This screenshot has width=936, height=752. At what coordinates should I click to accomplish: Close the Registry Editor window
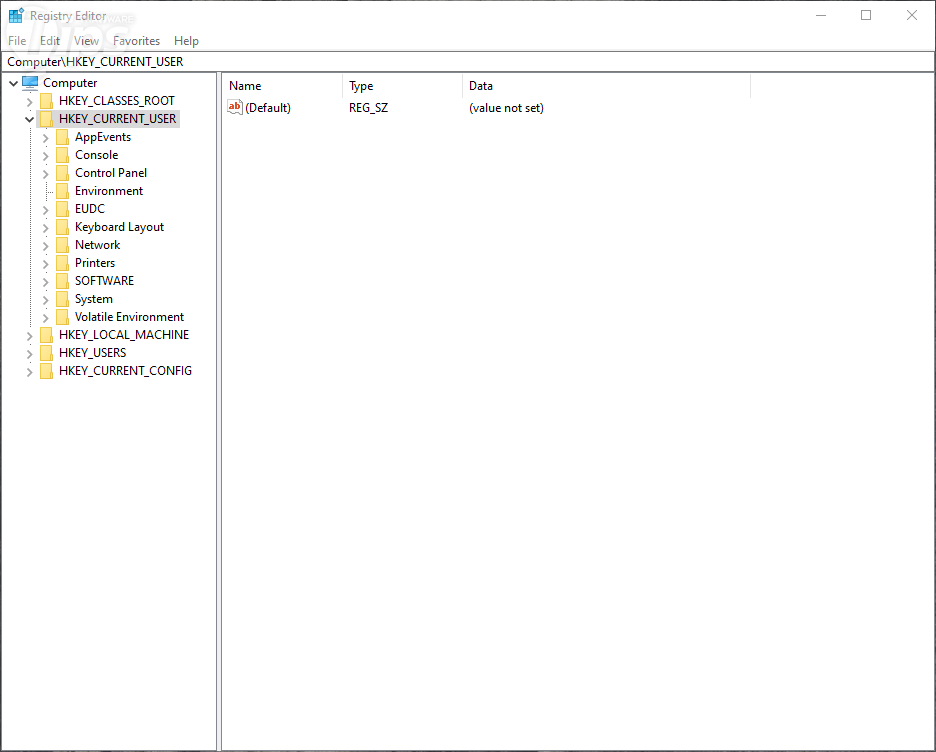pyautogui.click(x=912, y=15)
